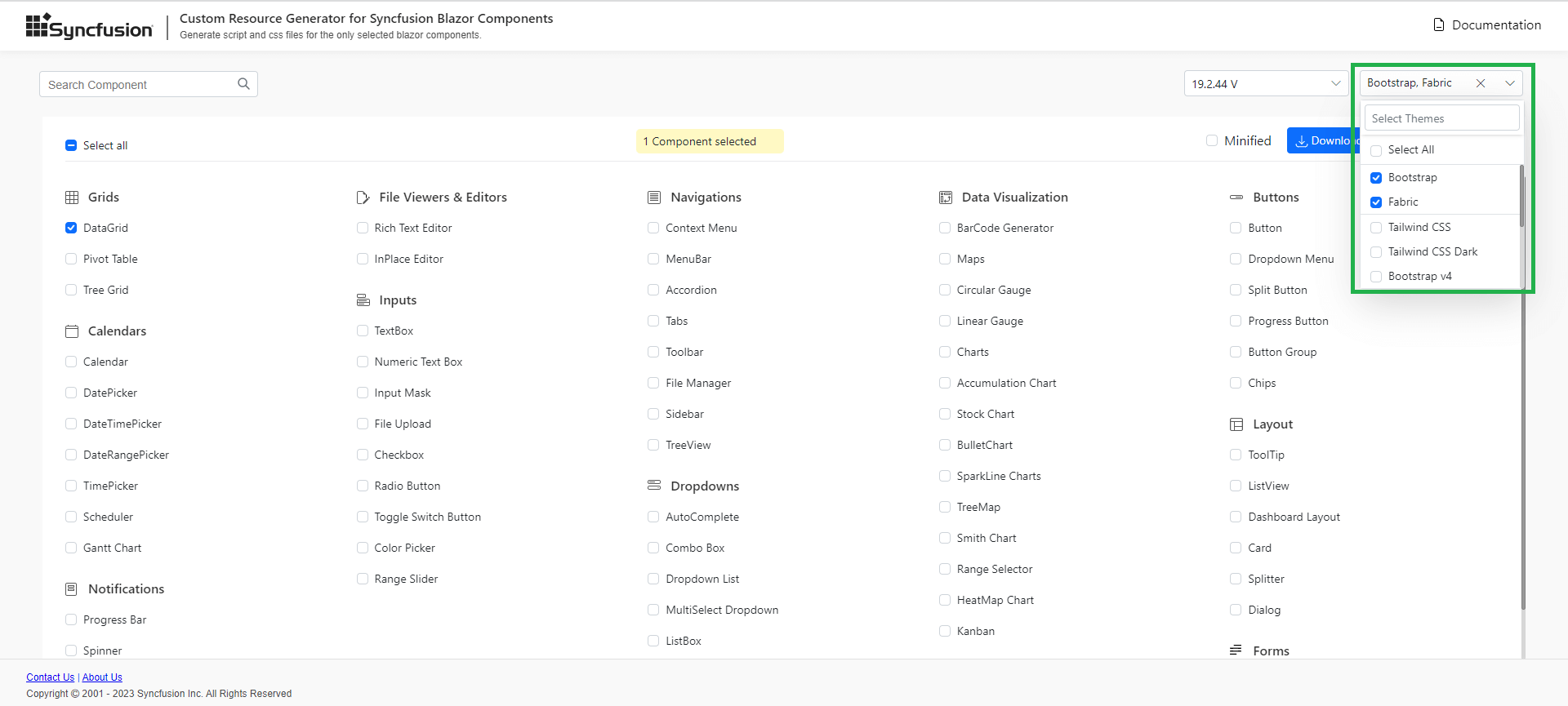Enable the Minified checkbox
This screenshot has height=706, width=1568.
coord(1212,140)
